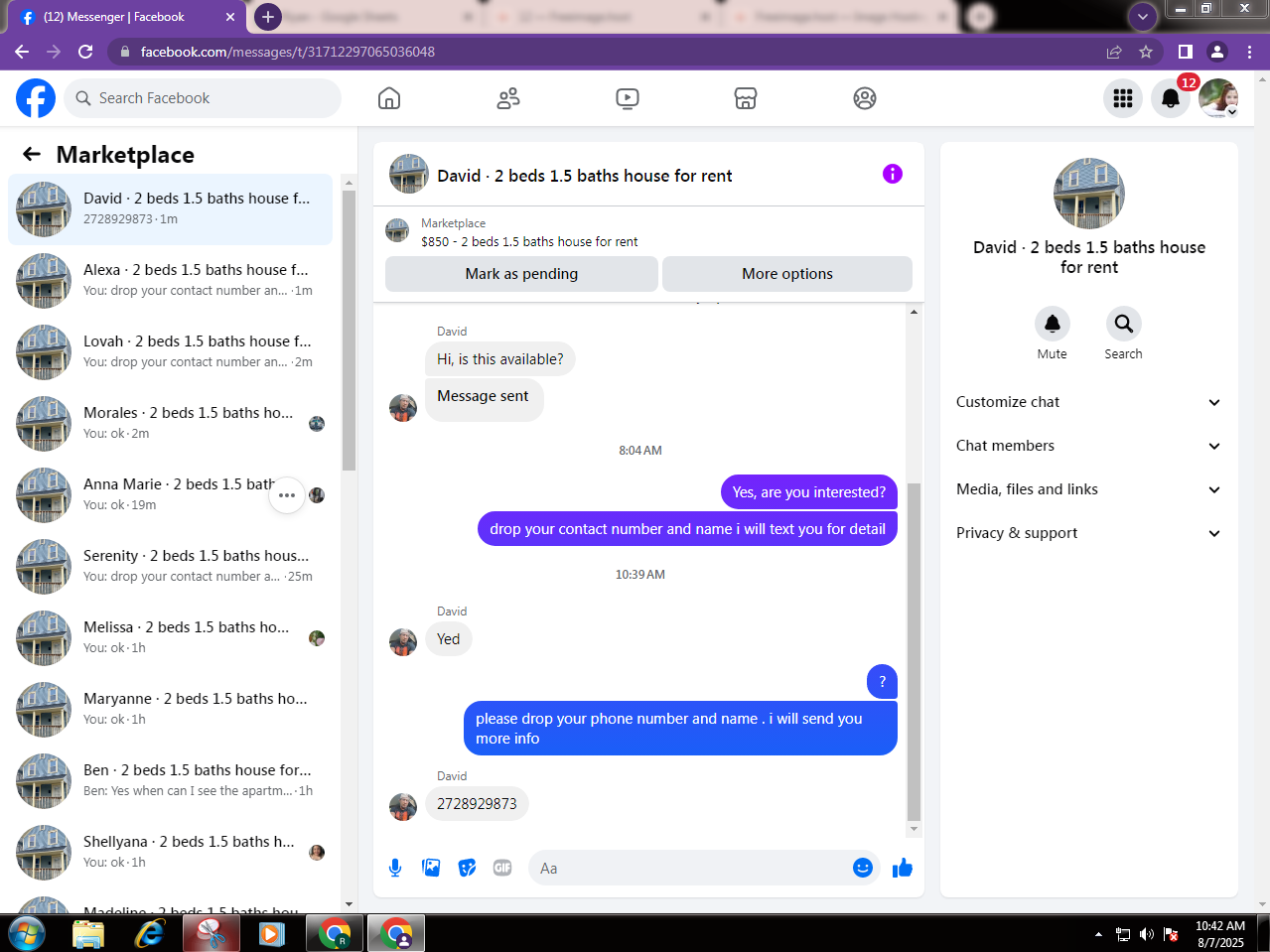Viewport: 1270px width, 952px height.
Task: Click Mark as pending button
Action: [x=521, y=274]
